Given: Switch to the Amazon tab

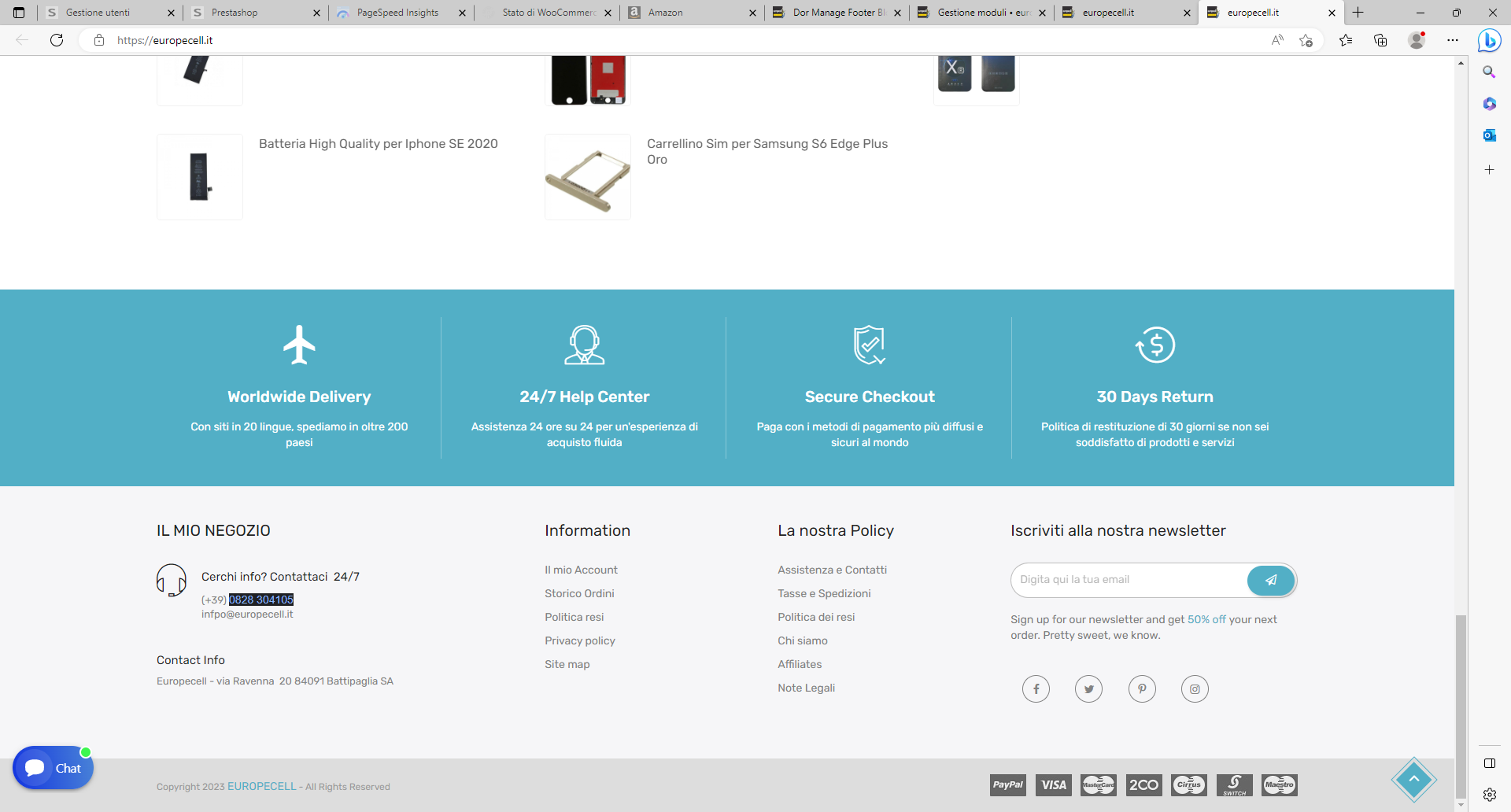Looking at the screenshot, I should pyautogui.click(x=692, y=13).
